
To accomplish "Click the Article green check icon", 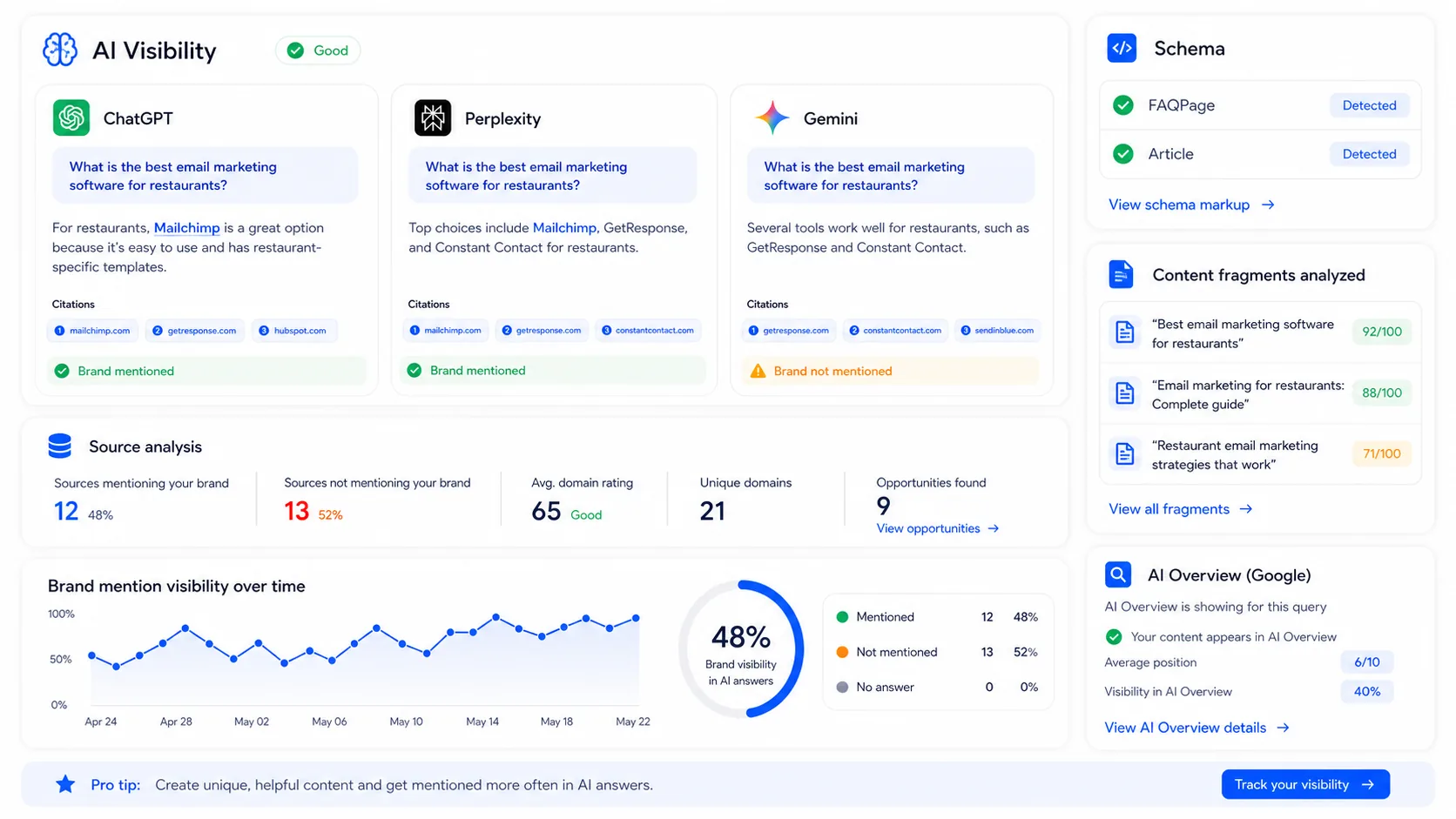I will pos(1123,154).
